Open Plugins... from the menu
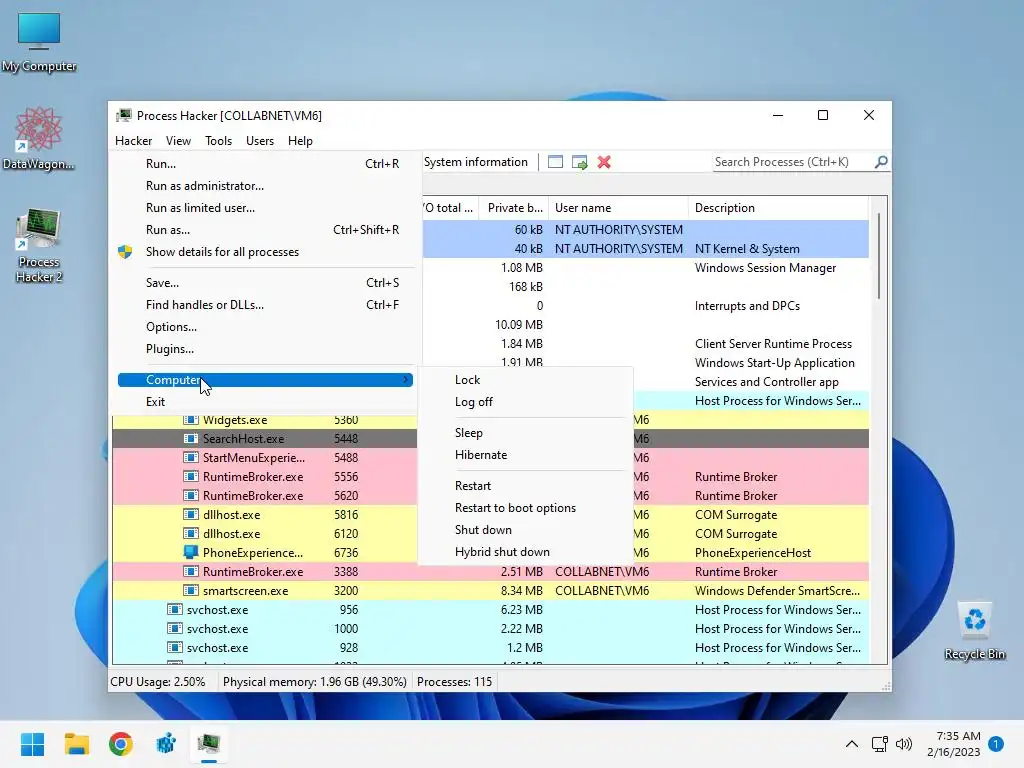 pyautogui.click(x=265, y=349)
